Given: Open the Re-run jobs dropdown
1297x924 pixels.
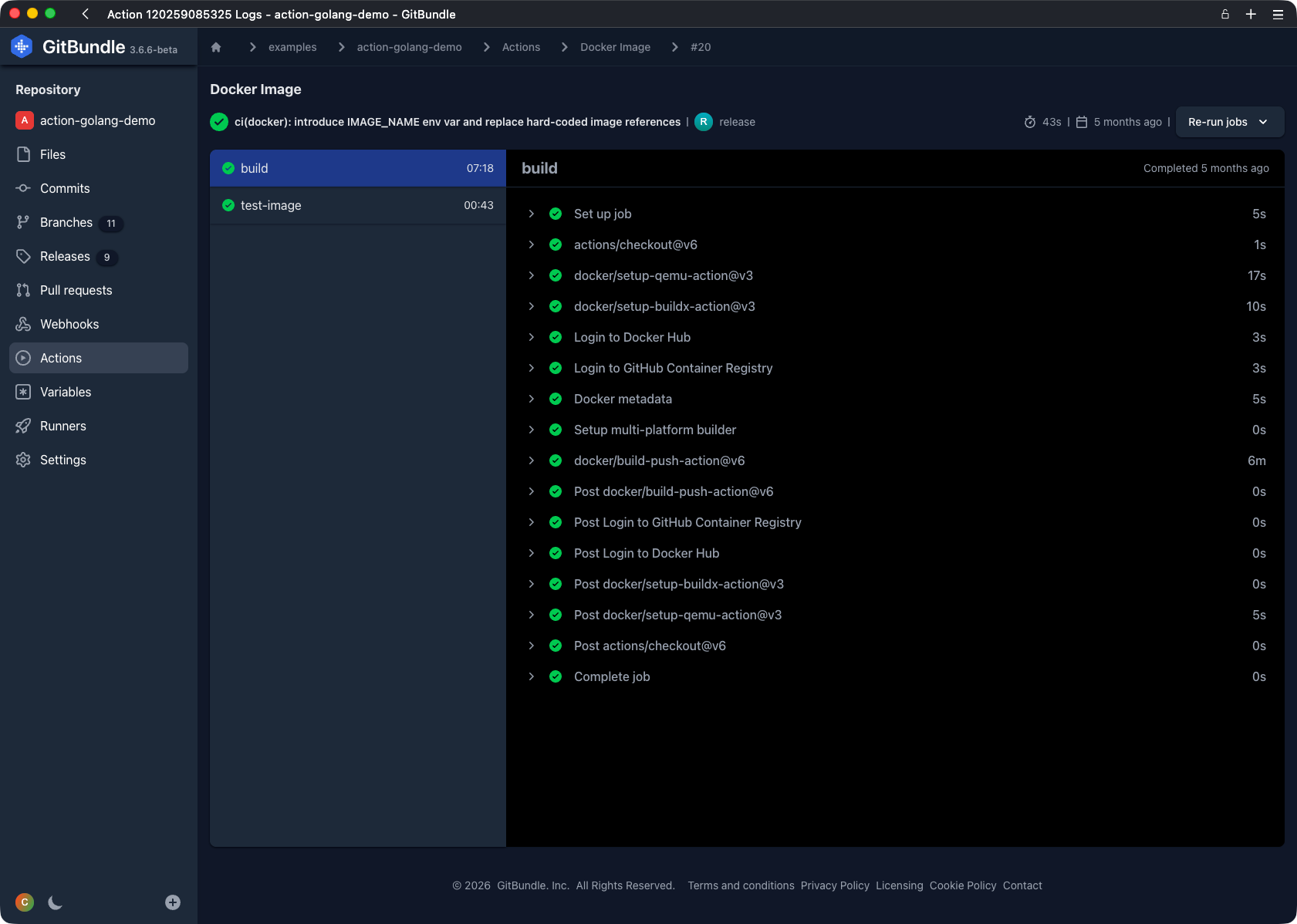Looking at the screenshot, I should click(x=1230, y=122).
